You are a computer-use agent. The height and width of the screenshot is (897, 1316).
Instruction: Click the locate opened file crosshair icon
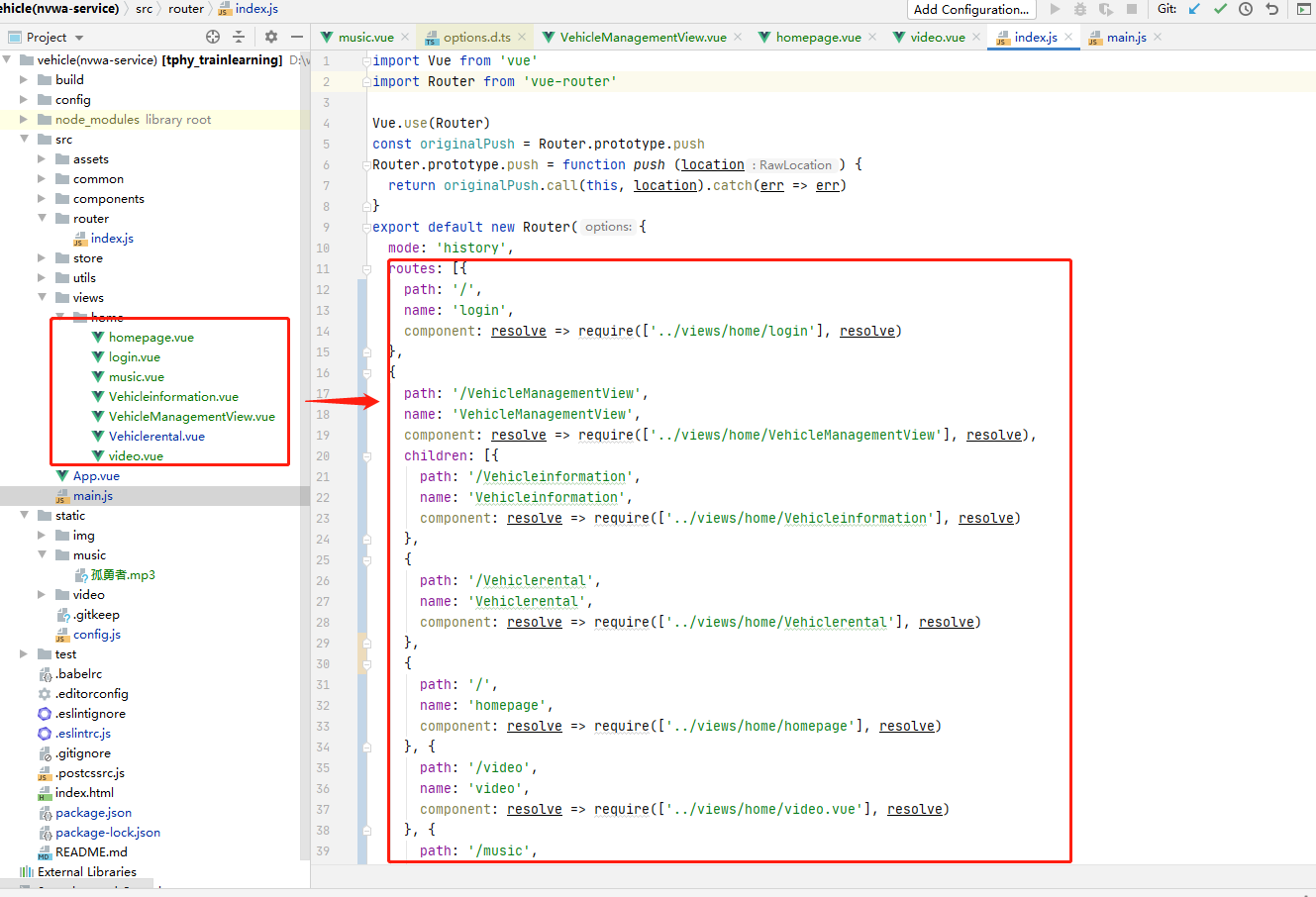213,37
